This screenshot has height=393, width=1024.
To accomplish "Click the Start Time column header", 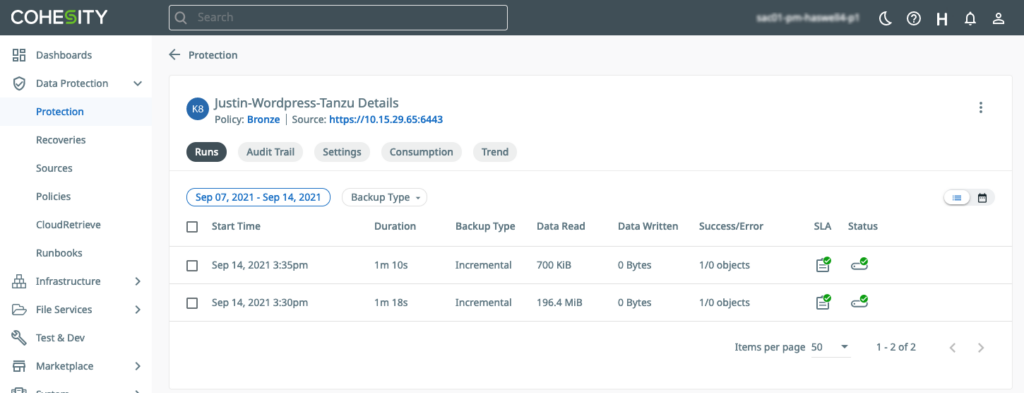I will tap(236, 227).
